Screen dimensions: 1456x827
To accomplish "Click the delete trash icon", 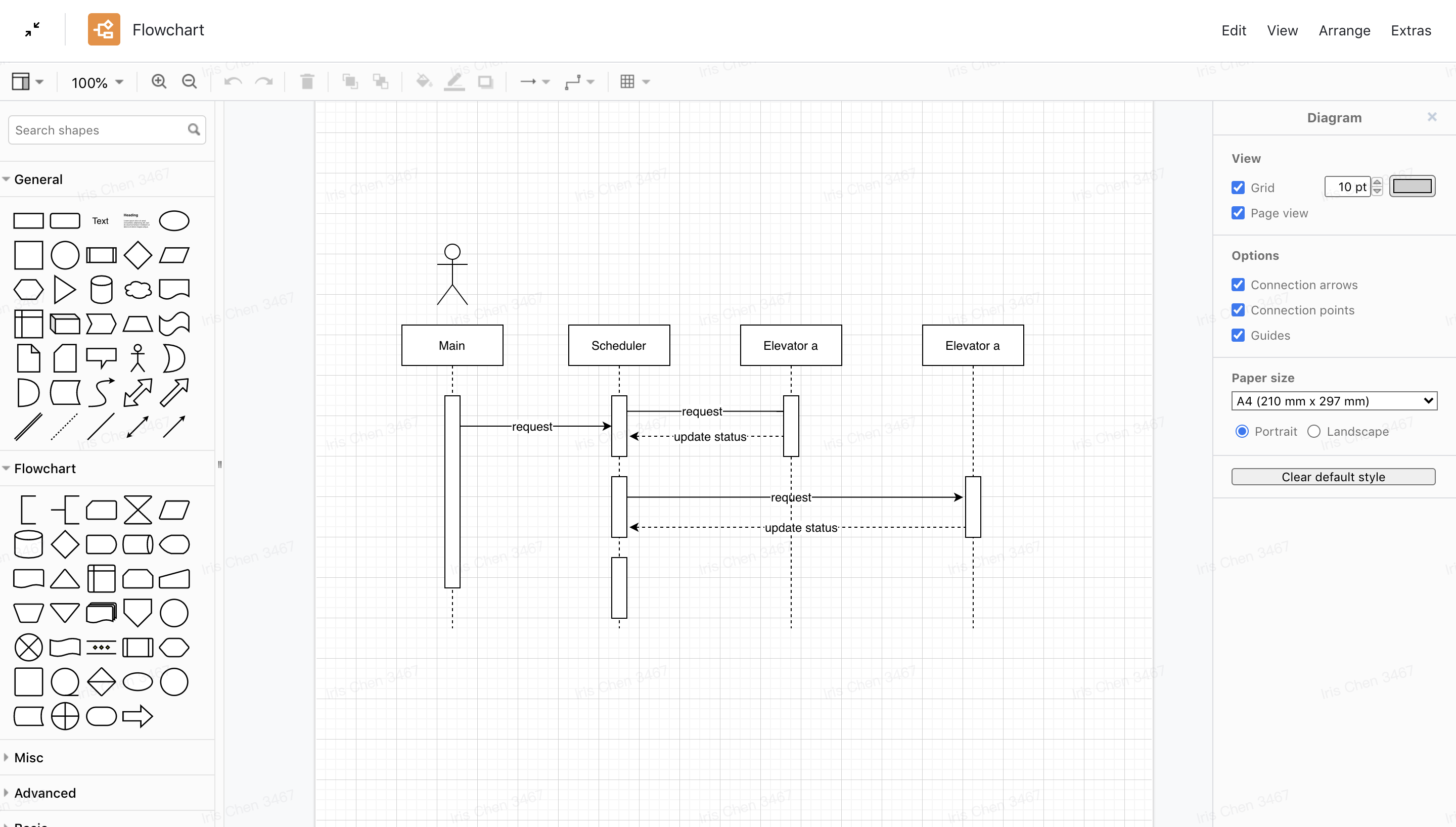I will click(307, 82).
